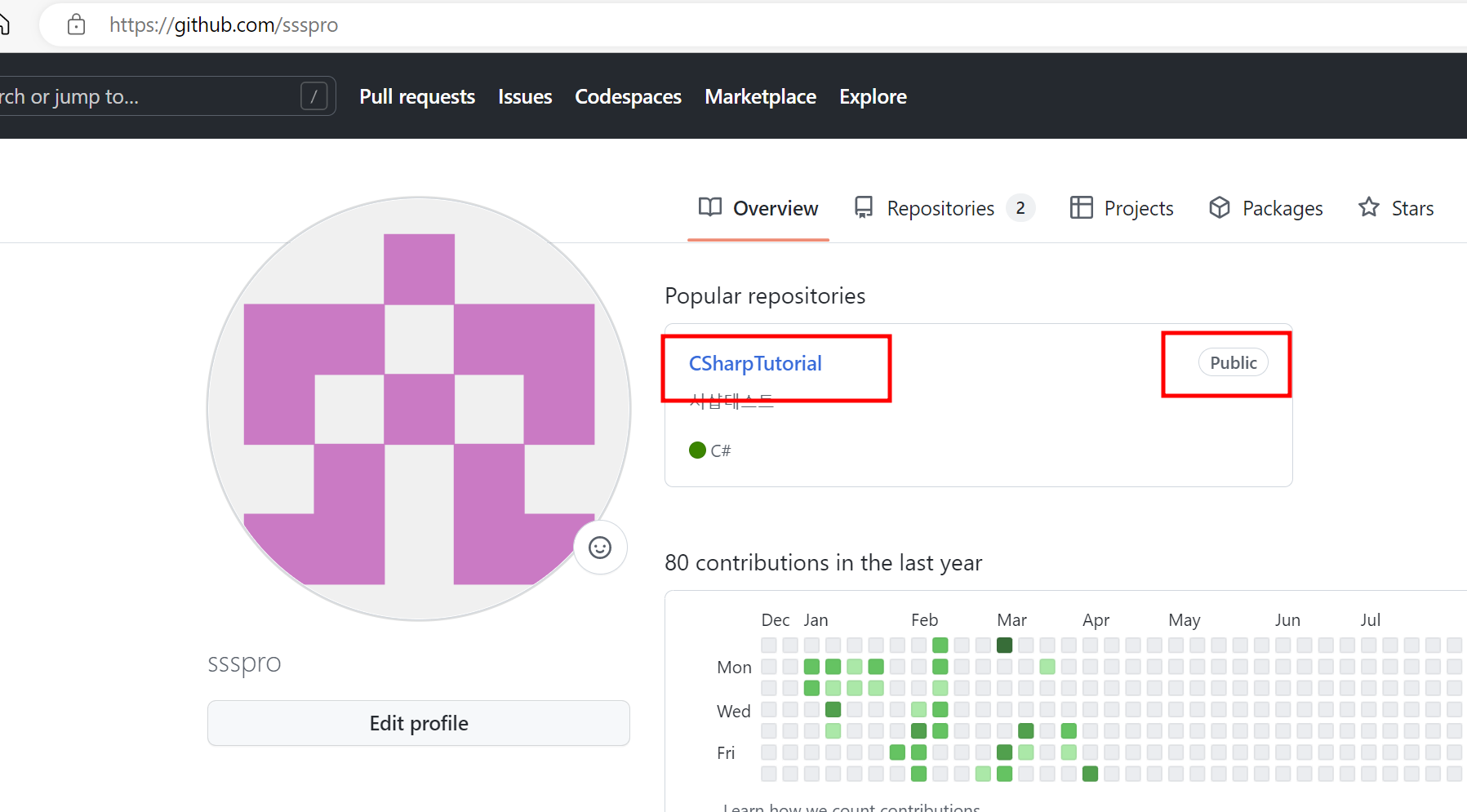Click the pink identicon profile avatar

coord(419,409)
